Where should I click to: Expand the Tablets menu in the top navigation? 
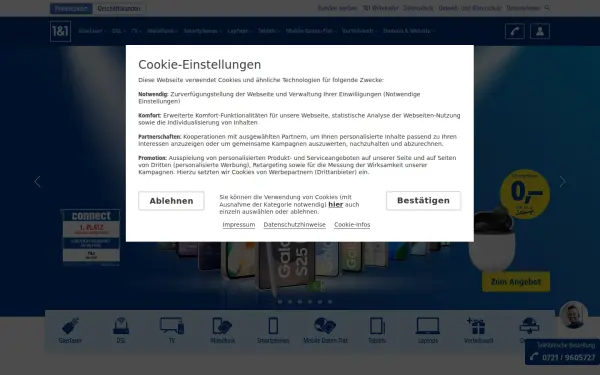pyautogui.click(x=269, y=31)
